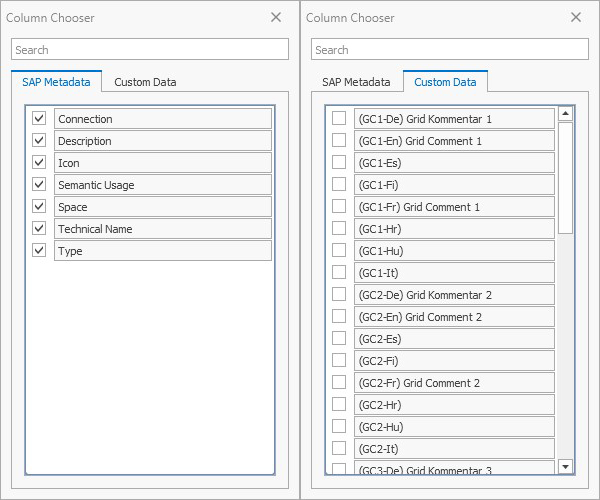Click the scroll up arrow in Custom Data list
Screen dimensions: 600x500
pos(565,113)
